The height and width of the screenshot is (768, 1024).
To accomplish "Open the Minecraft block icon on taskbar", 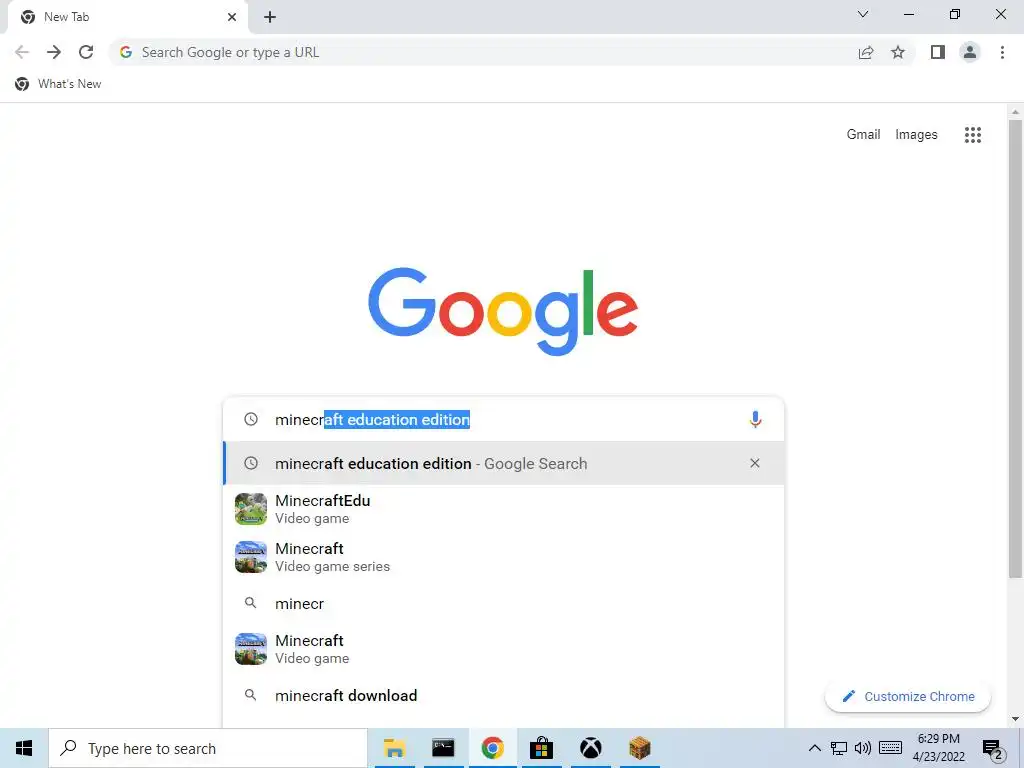I will coord(639,748).
